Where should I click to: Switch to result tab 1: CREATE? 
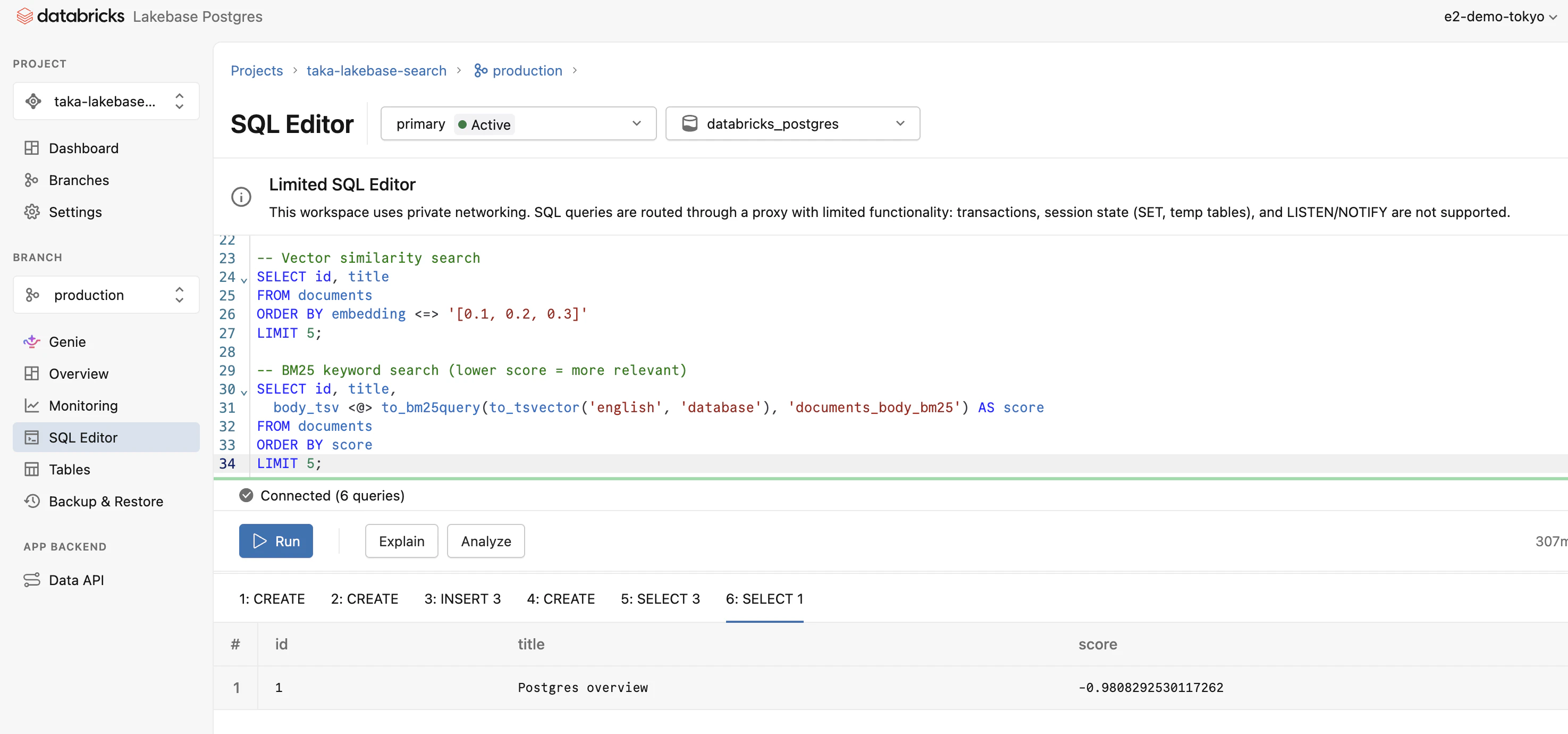point(272,598)
